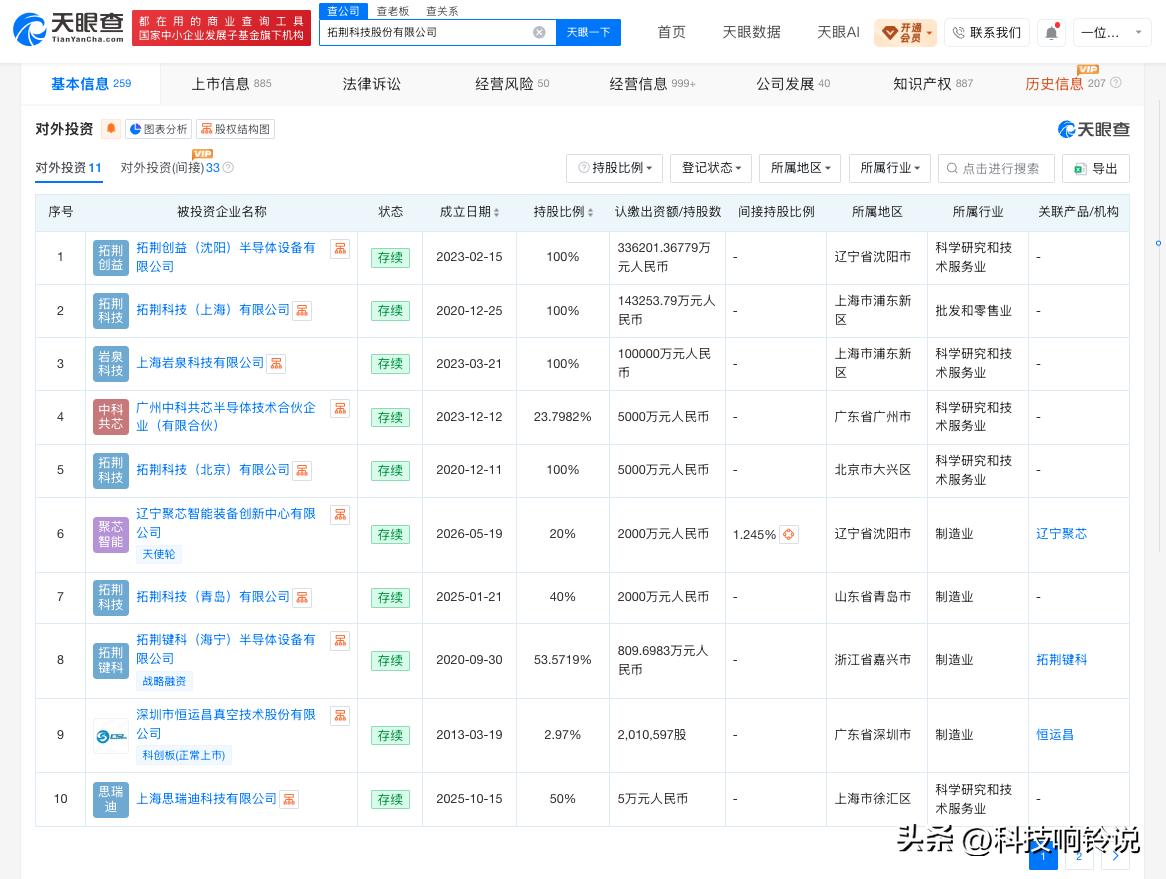
Task: Click the diamond VIP 开通会员 button
Action: pyautogui.click(x=905, y=33)
